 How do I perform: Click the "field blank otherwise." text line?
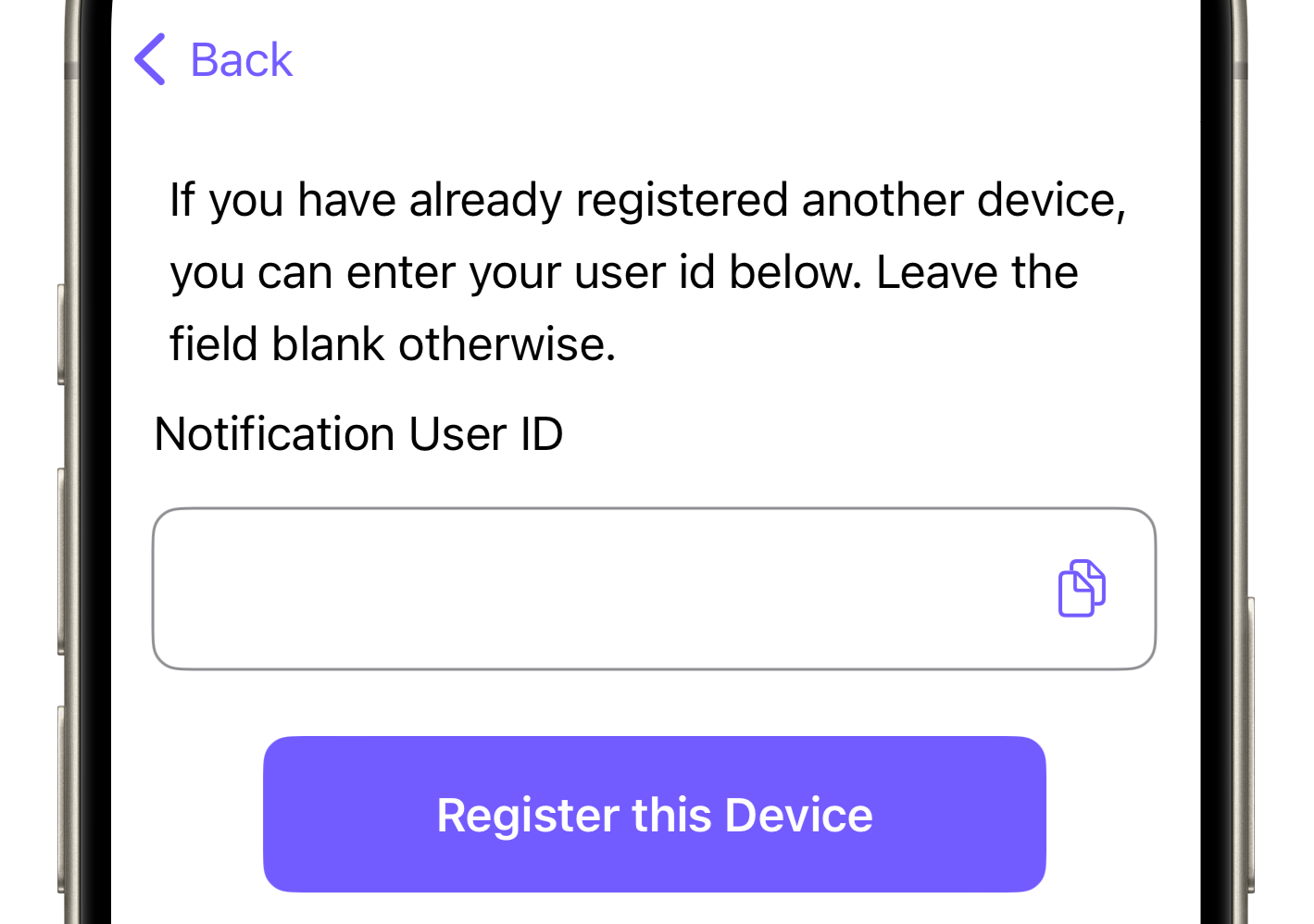click(x=393, y=345)
